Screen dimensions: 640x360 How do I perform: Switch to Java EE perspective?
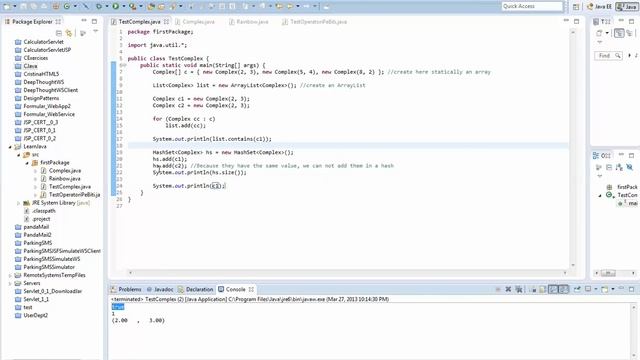pyautogui.click(x=600, y=7)
